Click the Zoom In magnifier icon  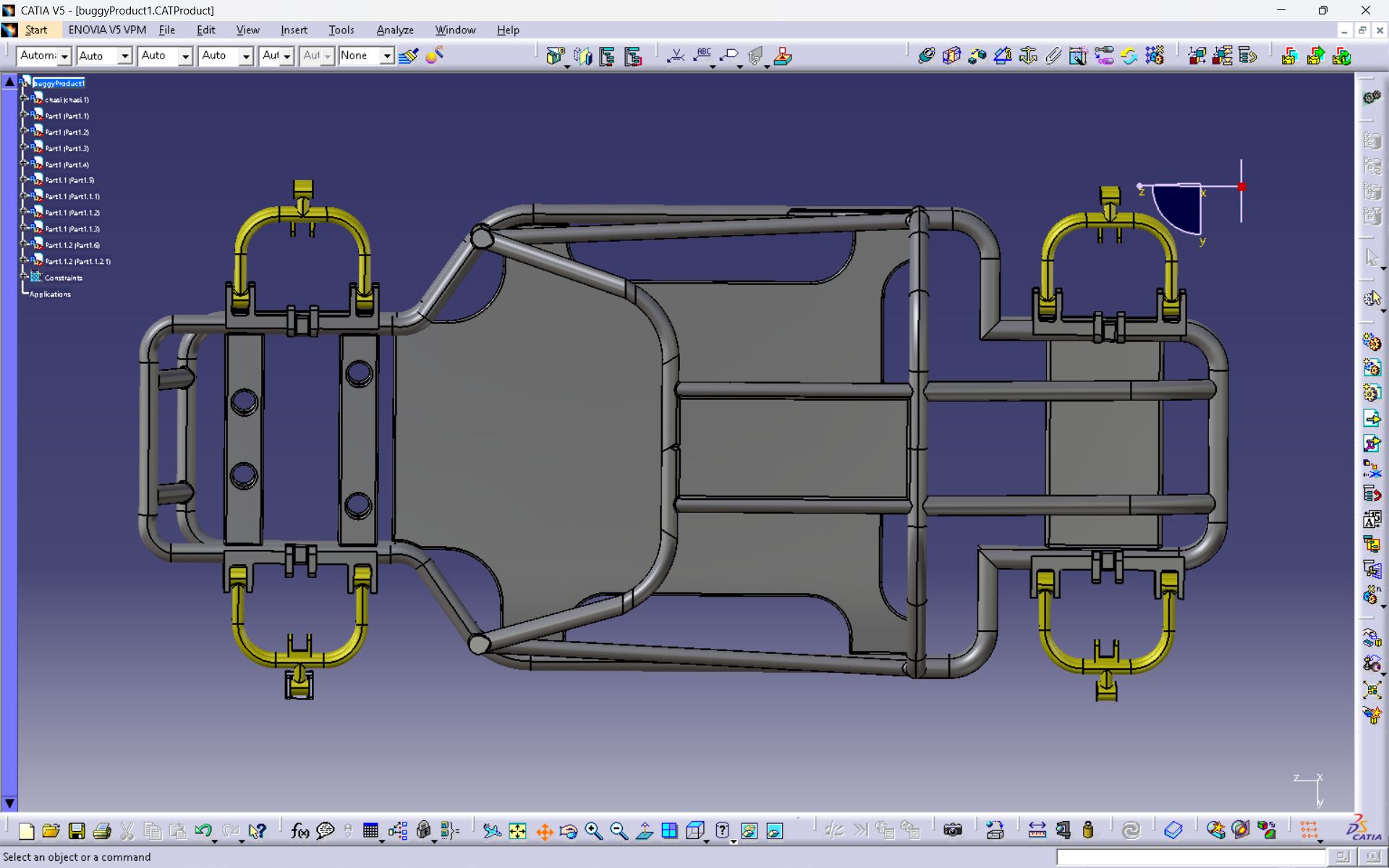594,831
